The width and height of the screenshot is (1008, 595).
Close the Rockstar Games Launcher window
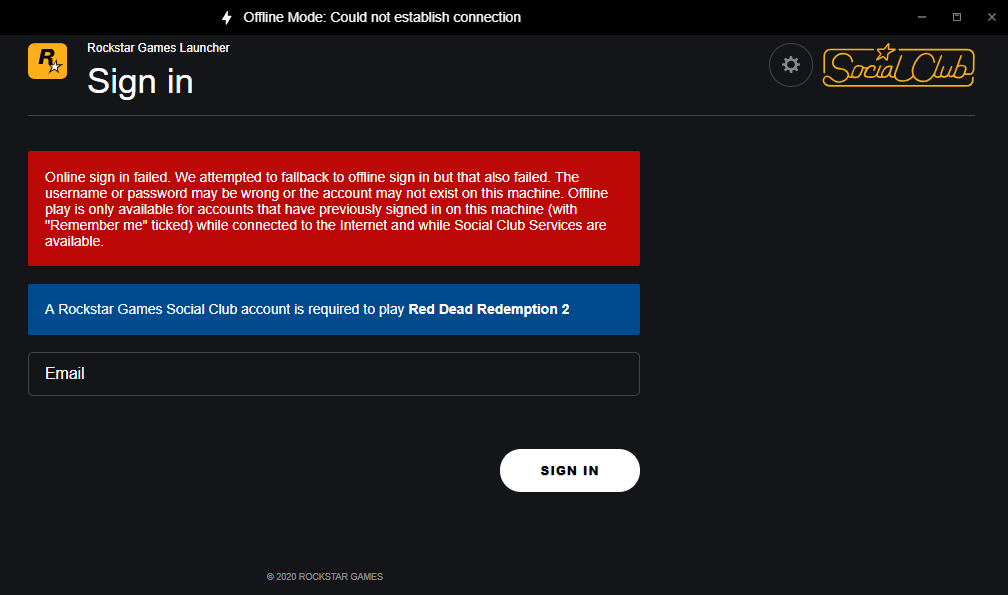coord(991,17)
